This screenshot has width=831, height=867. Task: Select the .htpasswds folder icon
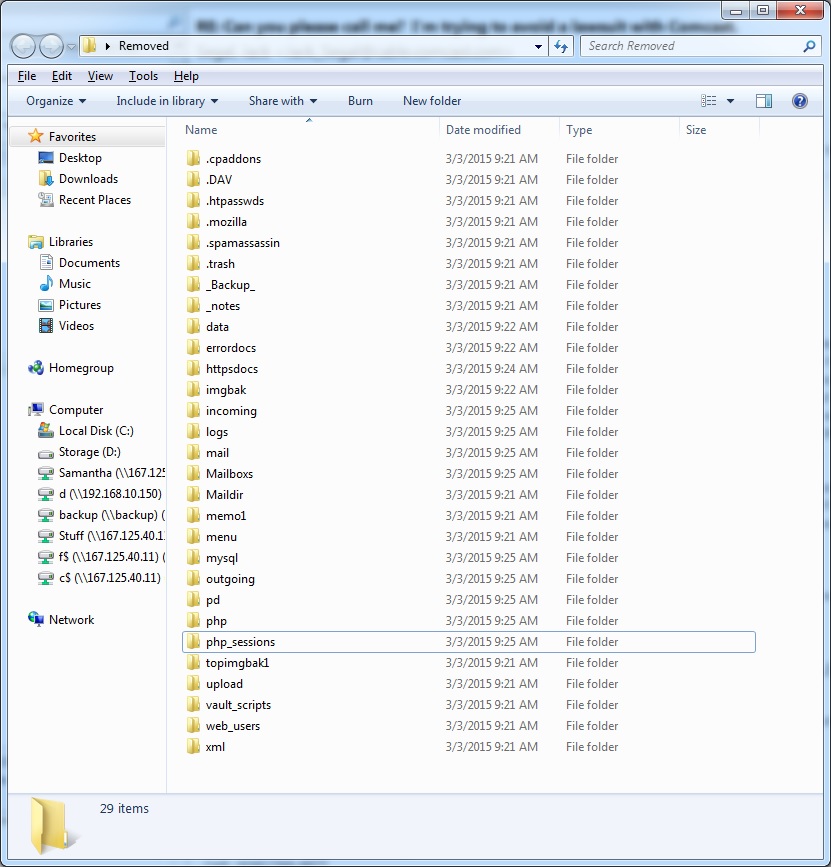tap(193, 201)
